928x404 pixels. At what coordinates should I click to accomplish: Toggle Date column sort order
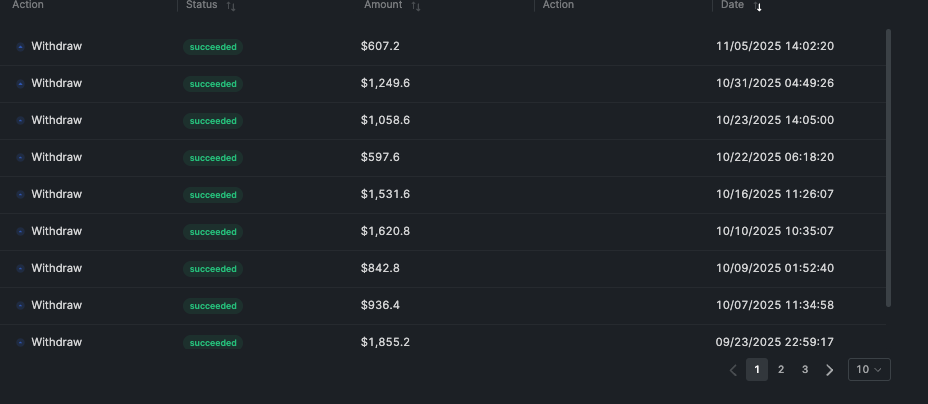coord(758,7)
